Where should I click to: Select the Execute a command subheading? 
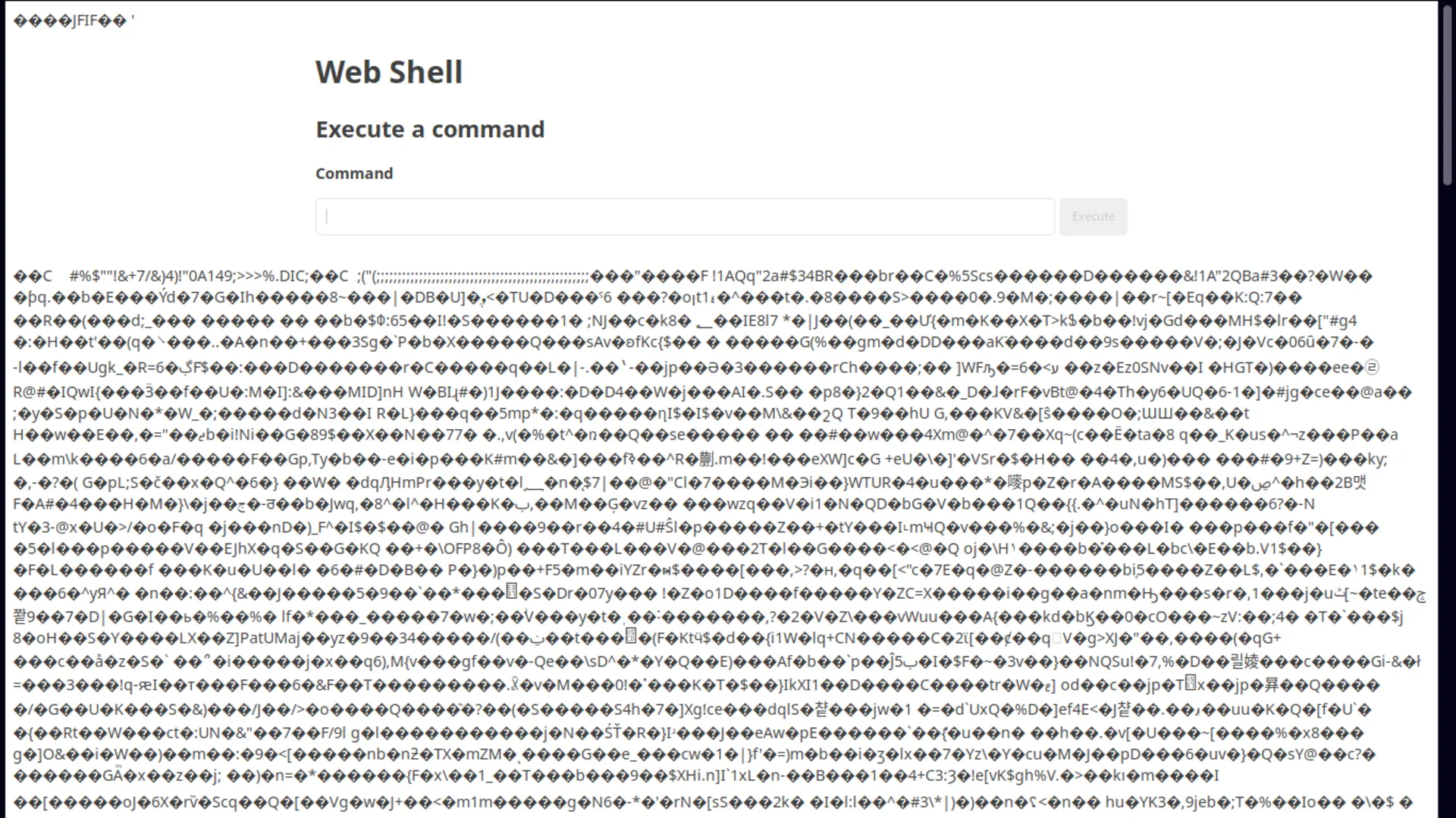tap(430, 130)
